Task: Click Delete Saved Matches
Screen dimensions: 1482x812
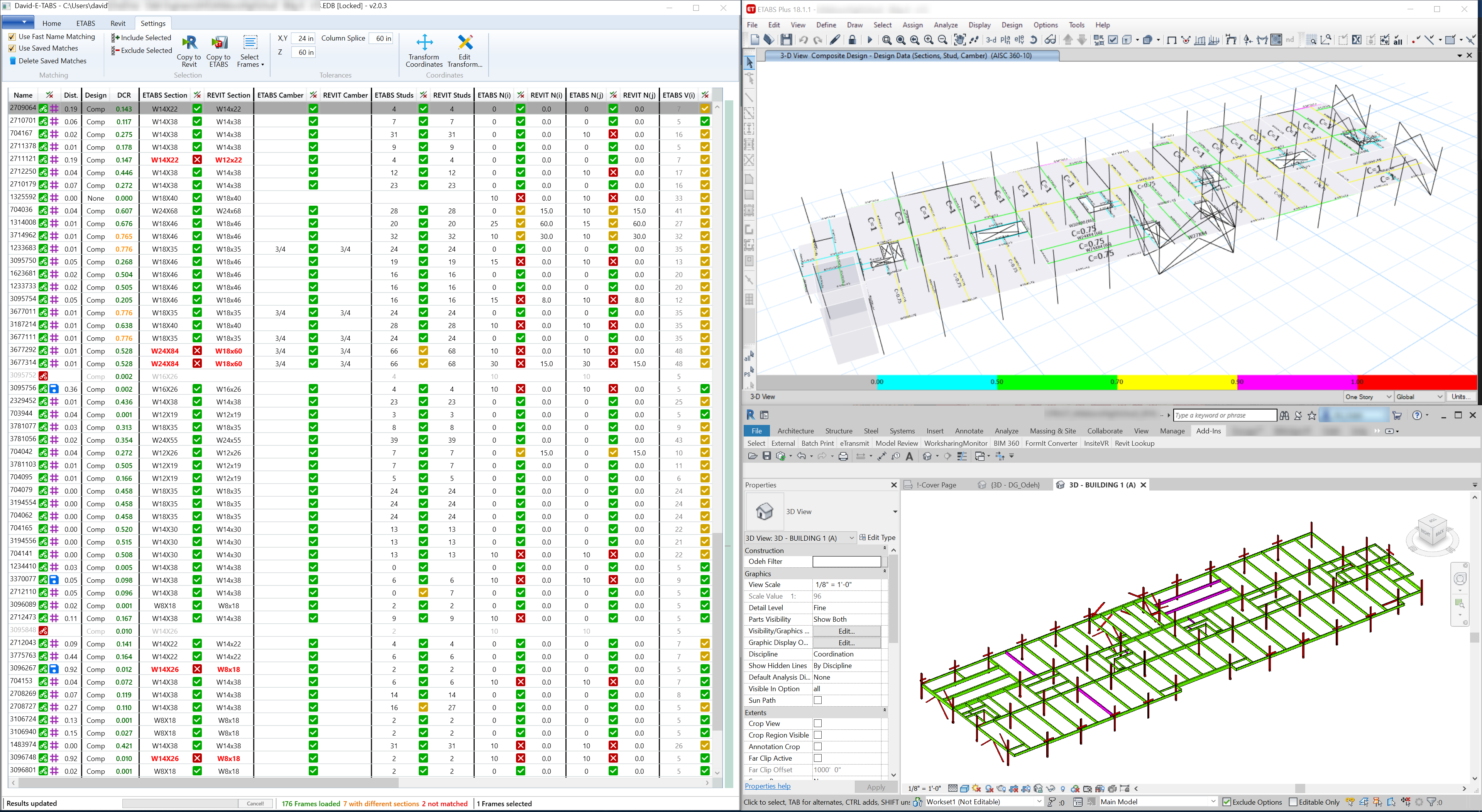Action: [x=48, y=61]
